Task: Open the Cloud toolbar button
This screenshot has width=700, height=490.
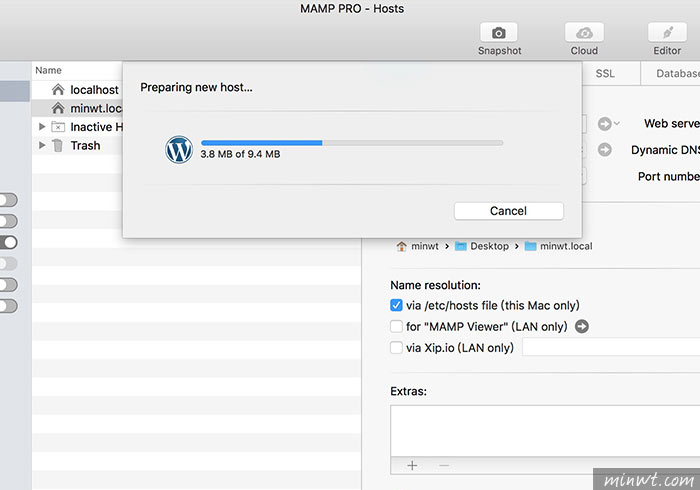Action: tap(584, 33)
